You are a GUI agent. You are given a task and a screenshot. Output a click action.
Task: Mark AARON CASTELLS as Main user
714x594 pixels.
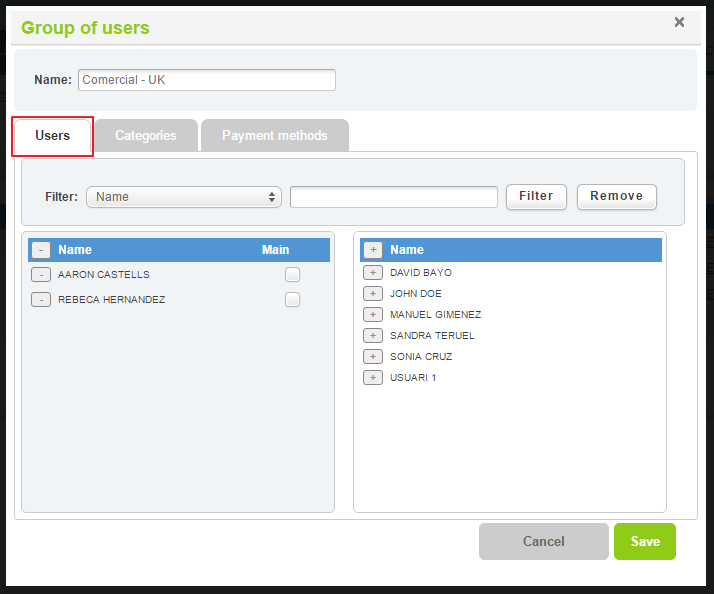292,275
